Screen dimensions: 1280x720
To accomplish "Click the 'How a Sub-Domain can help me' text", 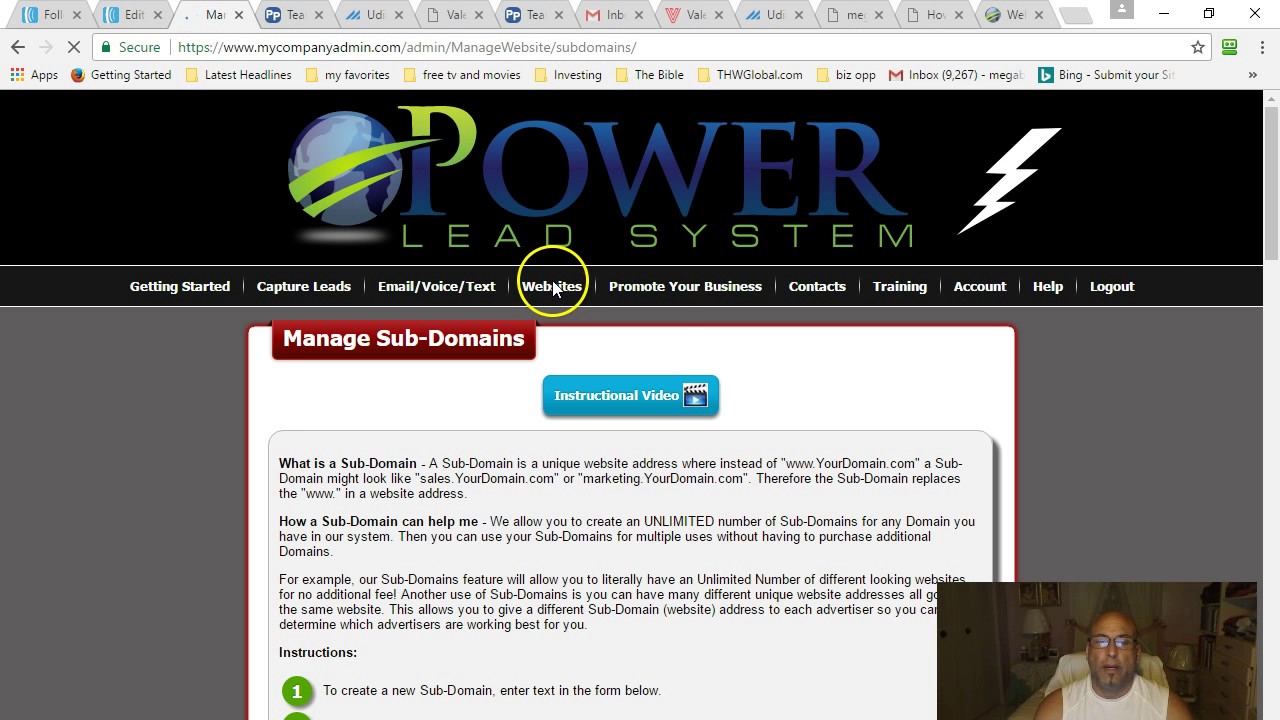I will (379, 521).
